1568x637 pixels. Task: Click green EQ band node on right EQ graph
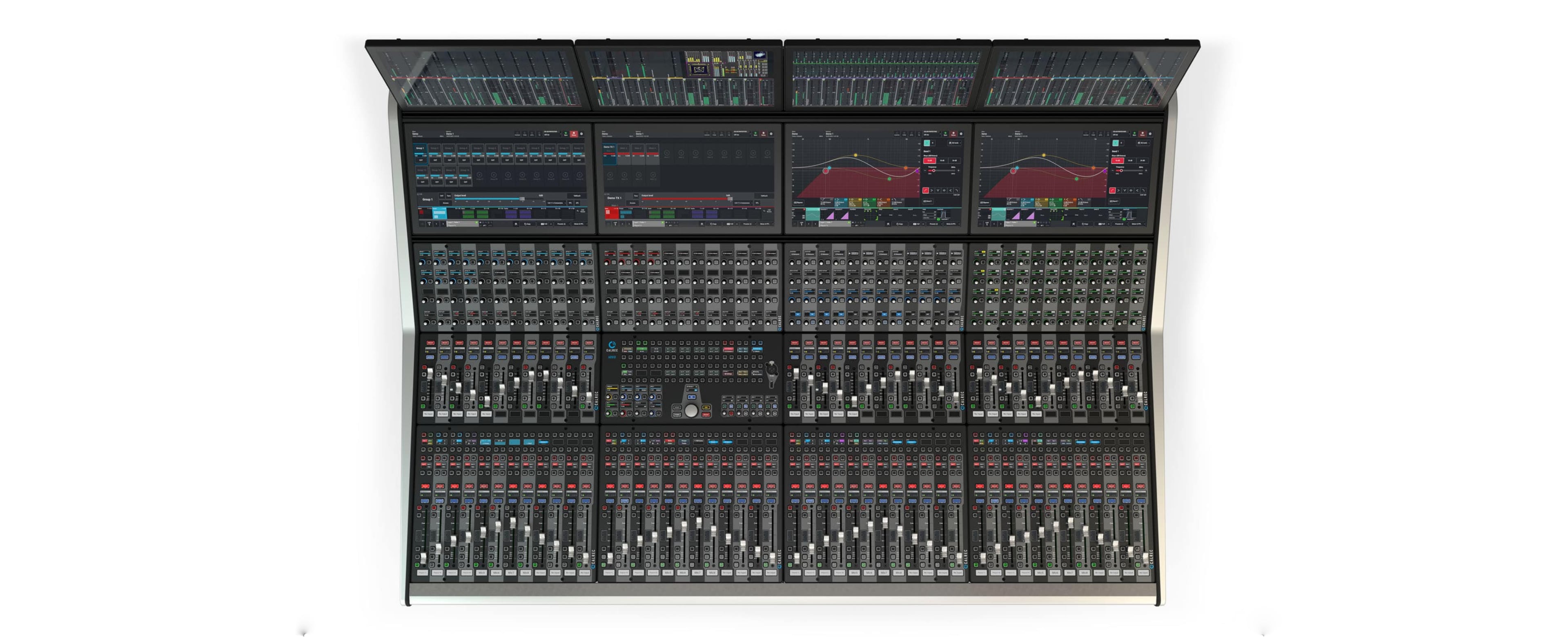point(1076,178)
